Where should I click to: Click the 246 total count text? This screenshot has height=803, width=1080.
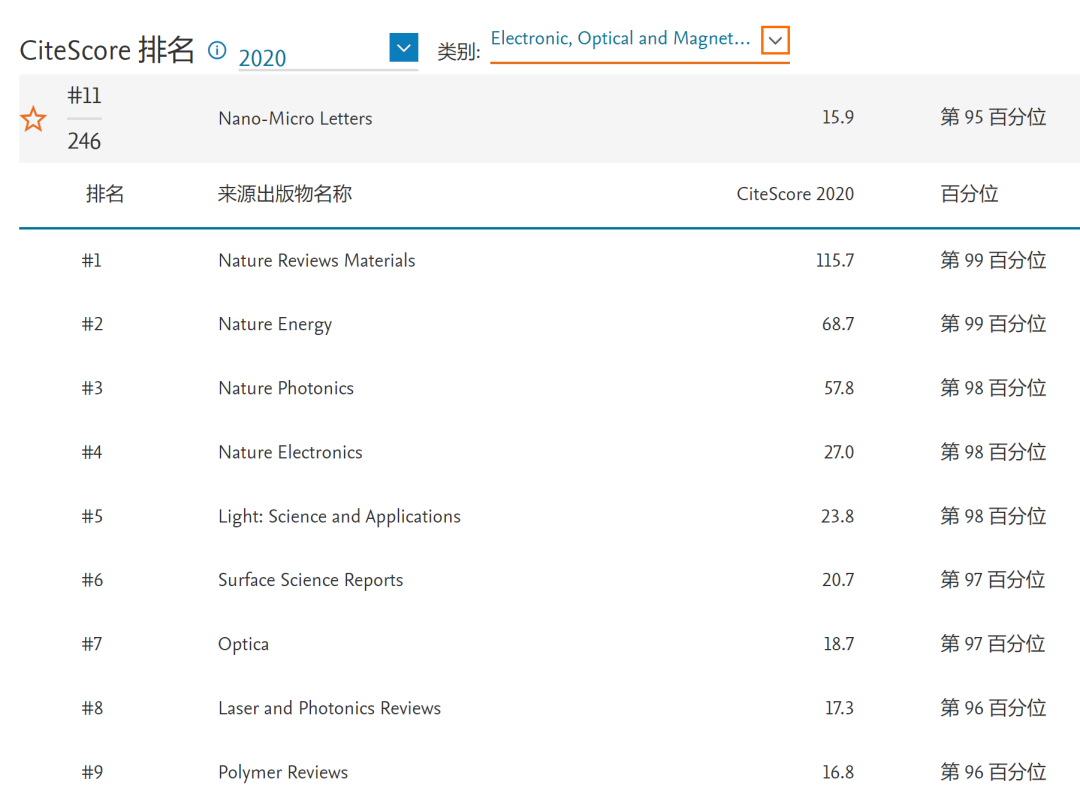(84, 141)
